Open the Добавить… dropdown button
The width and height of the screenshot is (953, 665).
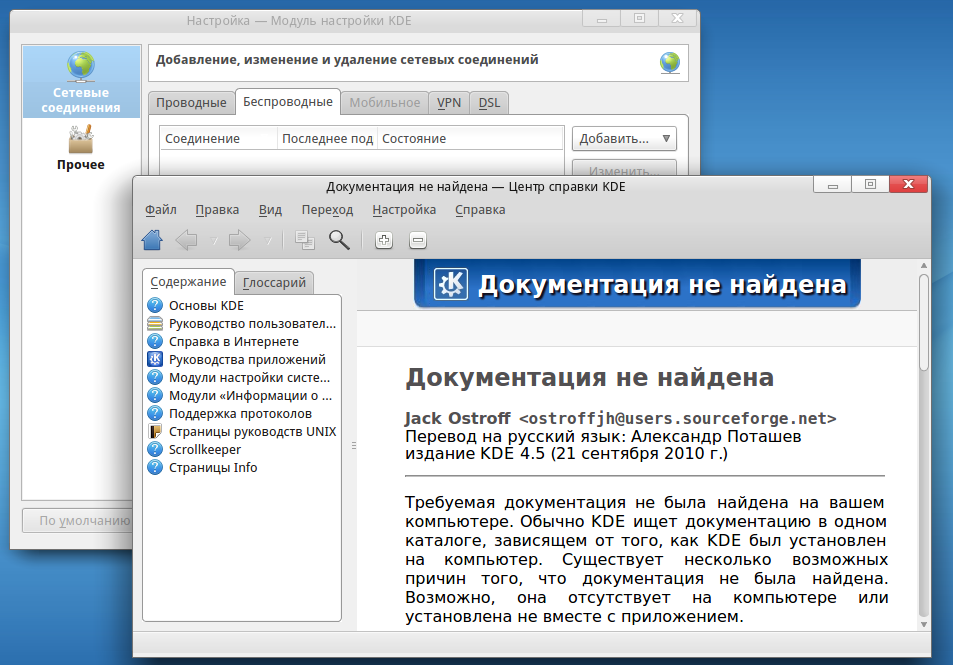pyautogui.click(x=624, y=139)
